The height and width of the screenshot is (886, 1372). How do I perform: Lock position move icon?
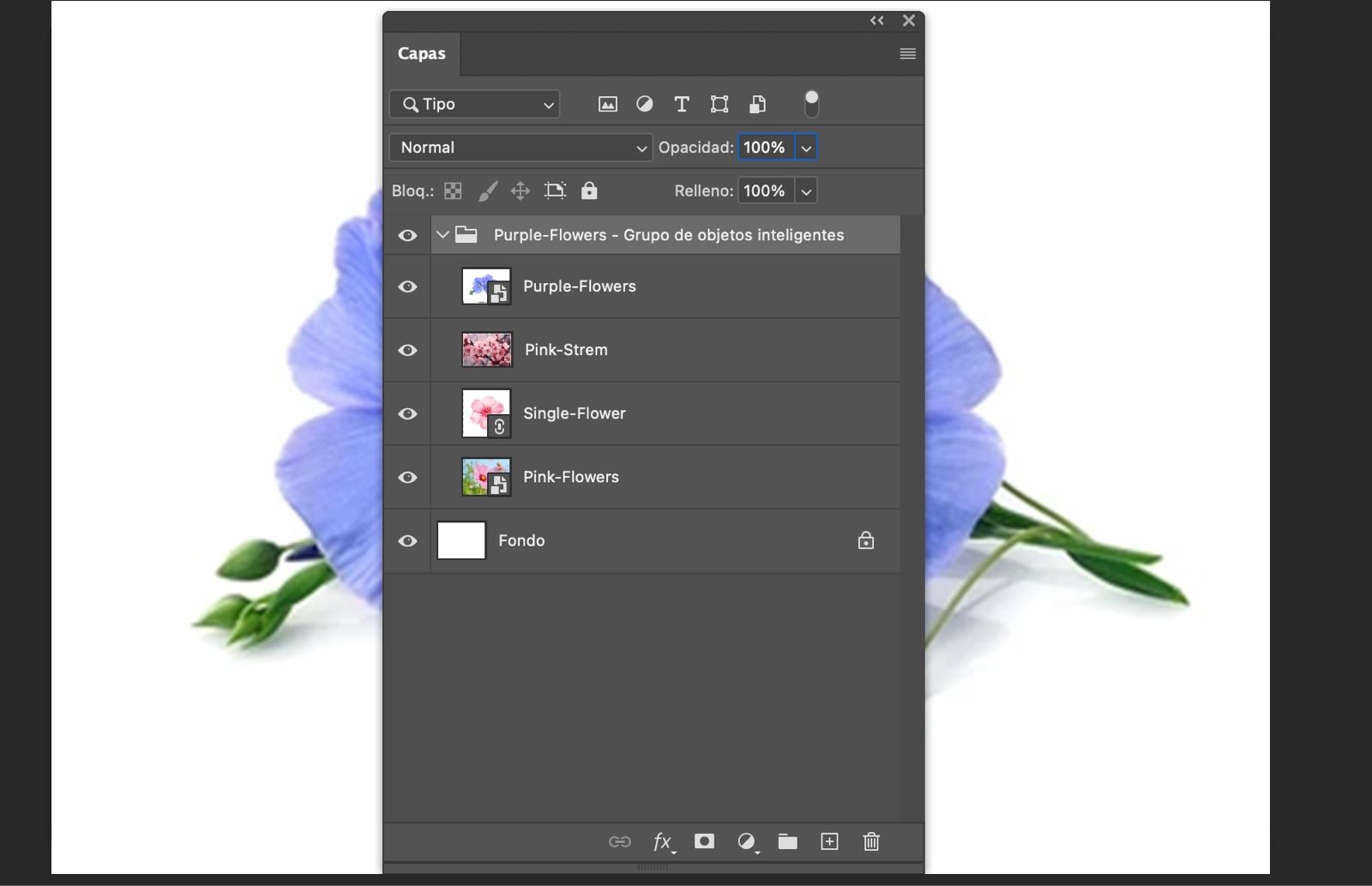click(521, 190)
